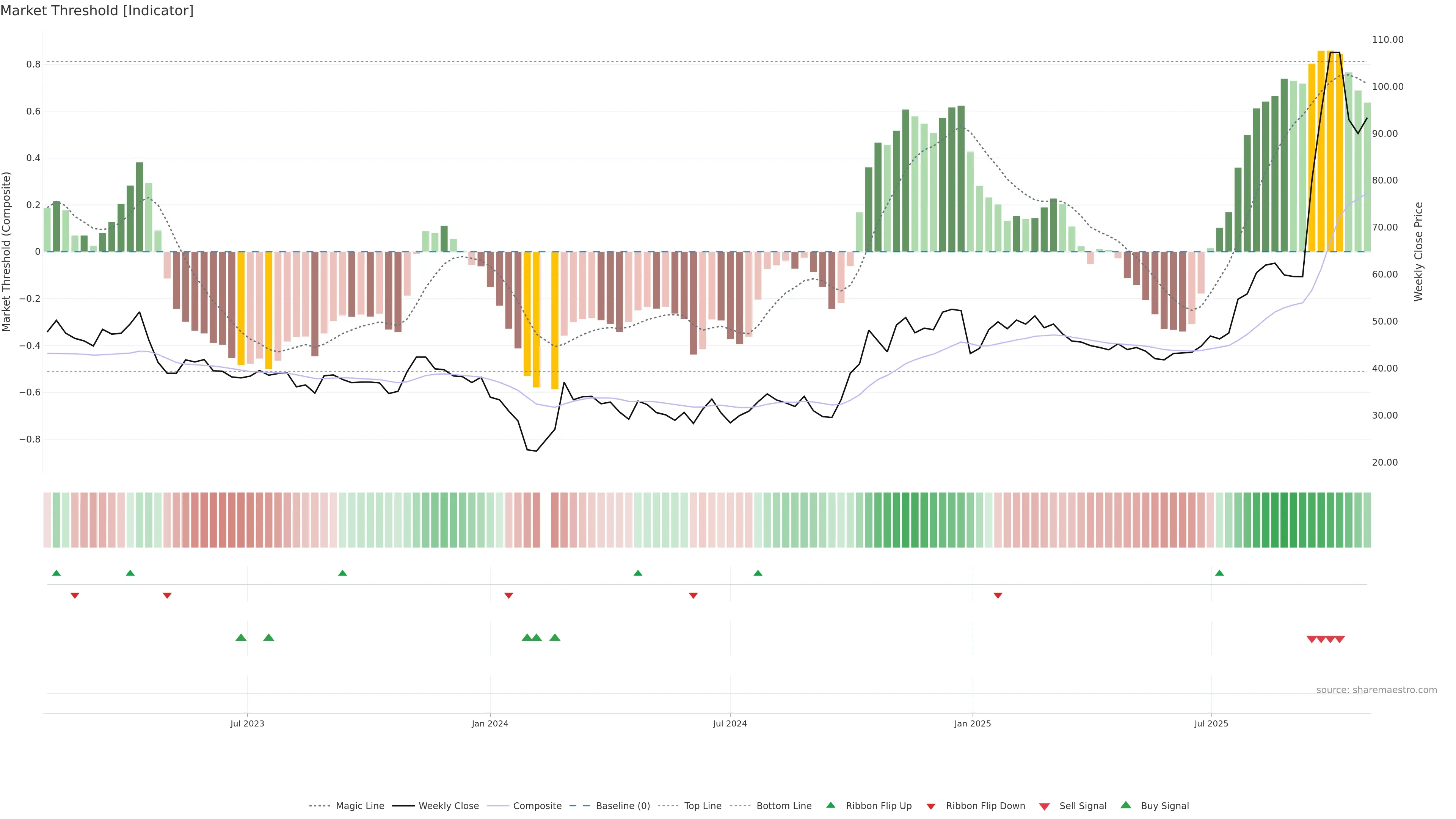Hide the Baseline (0) series via legend
The image size is (1456, 819).
(x=622, y=806)
